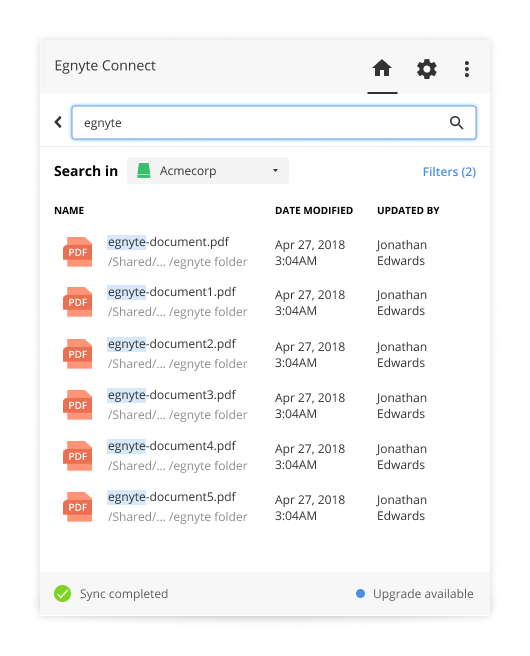This screenshot has width=530, height=656.
Task: Go back using the left chevron arrow
Action: [x=58, y=122]
